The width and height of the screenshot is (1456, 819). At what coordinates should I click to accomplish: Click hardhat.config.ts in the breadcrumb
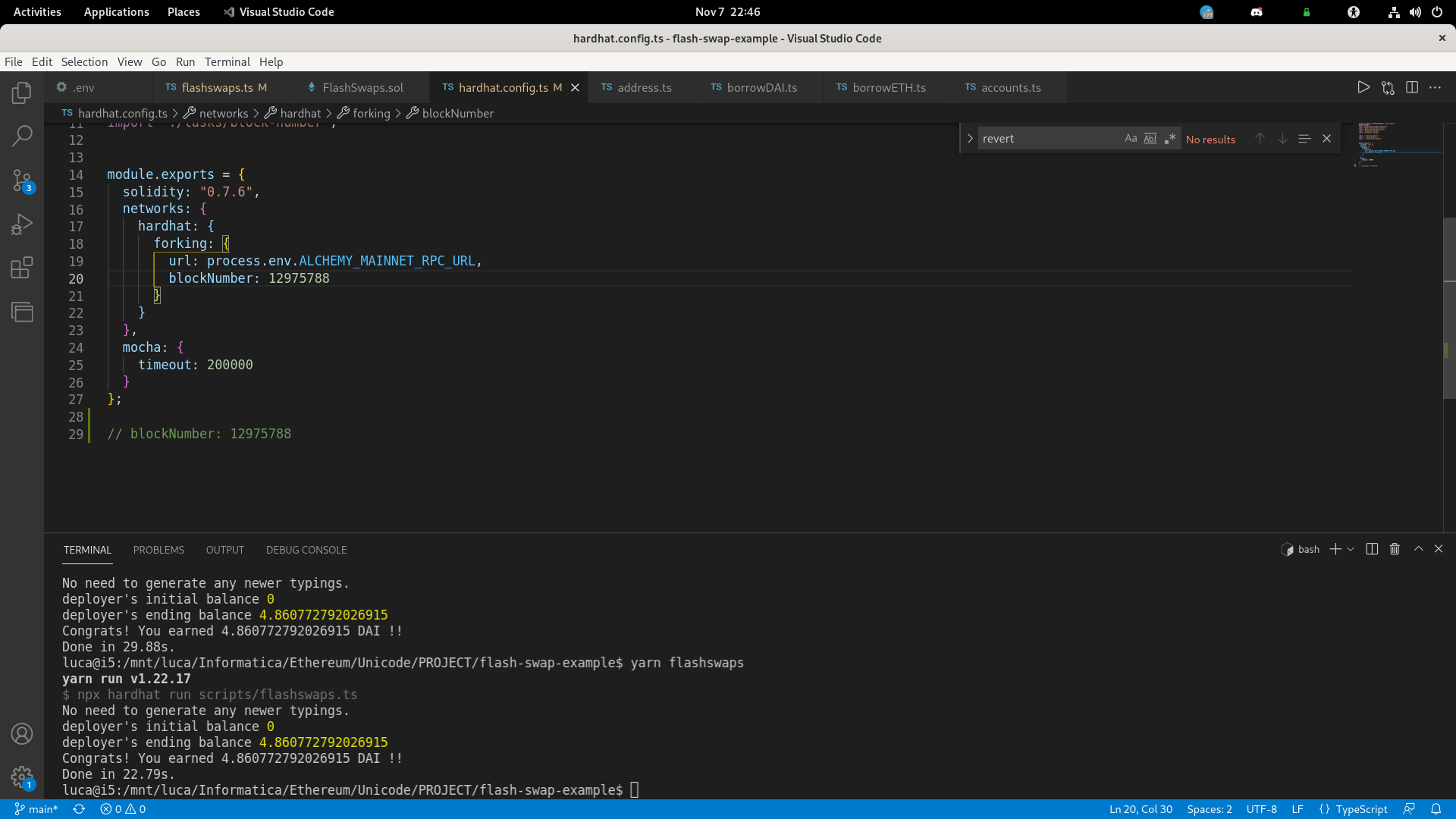pos(122,113)
